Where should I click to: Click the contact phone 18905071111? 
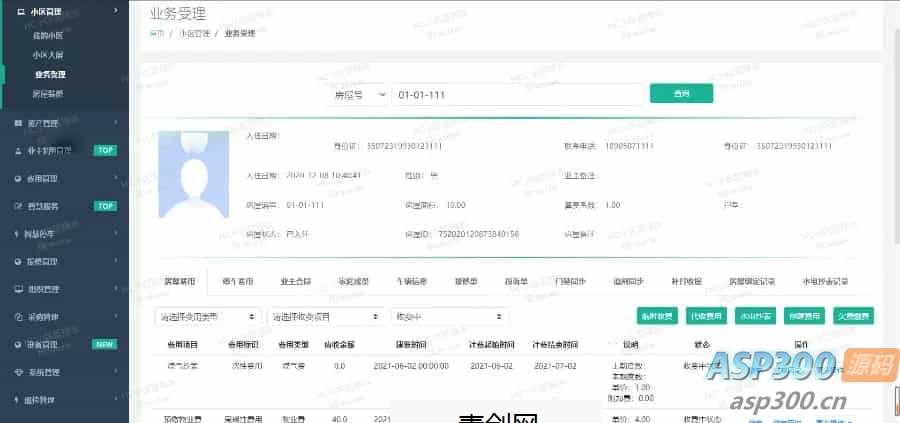point(629,146)
